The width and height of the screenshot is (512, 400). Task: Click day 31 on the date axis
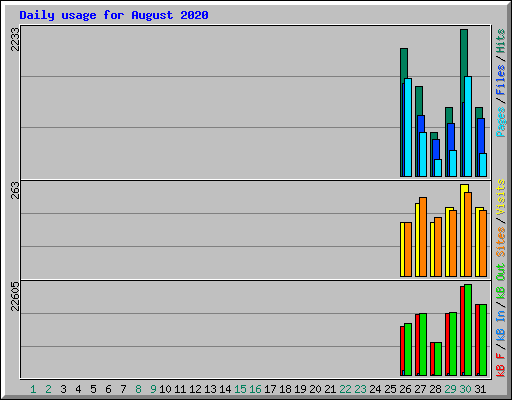pos(480,389)
